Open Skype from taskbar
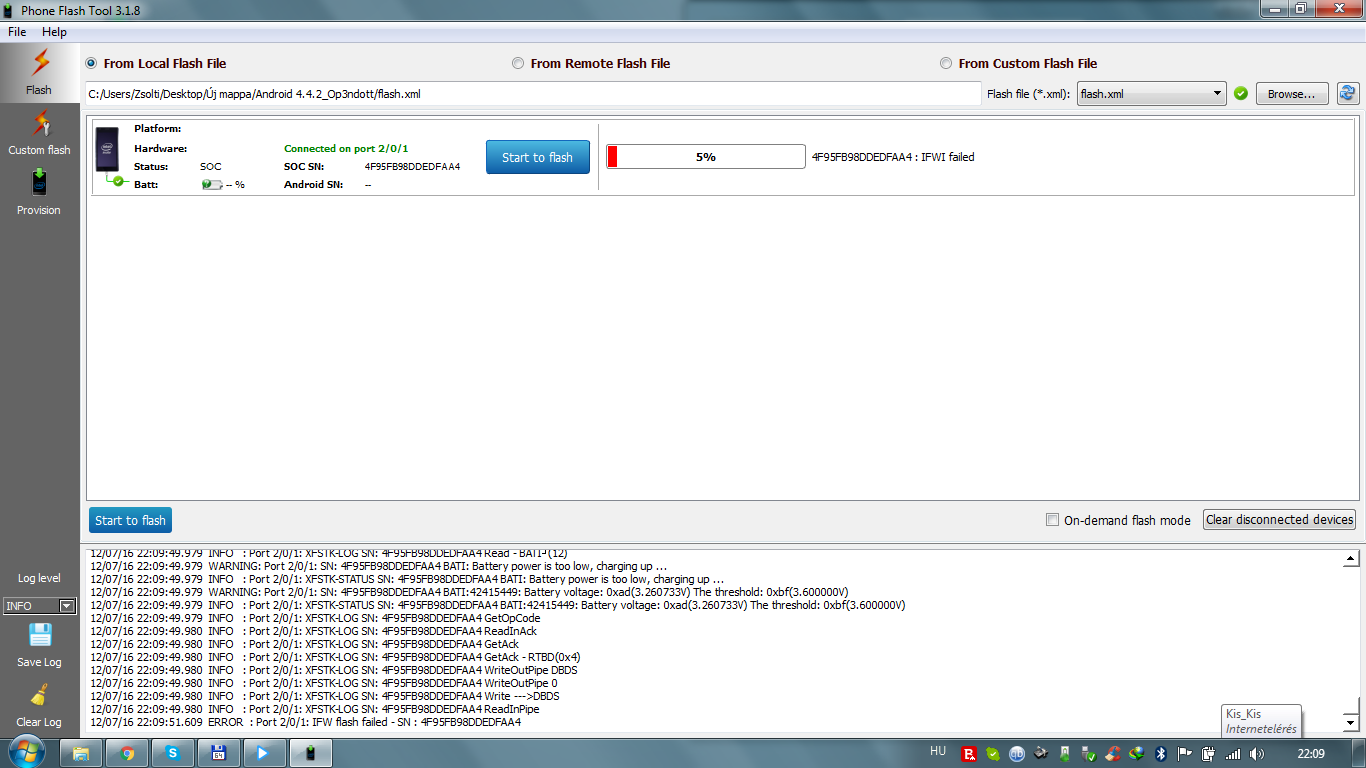This screenshot has width=1366, height=768. tap(173, 753)
